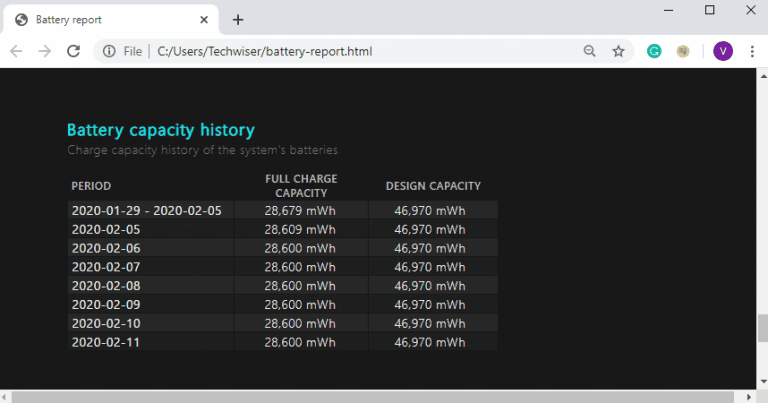Go forward in browser history
This screenshot has width=768, height=403.
tap(45, 51)
